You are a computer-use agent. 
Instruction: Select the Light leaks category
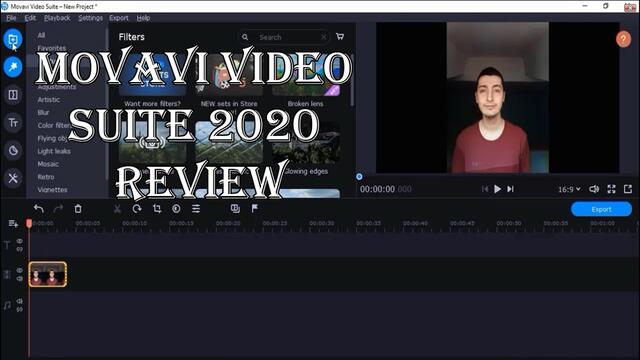pyautogui.click(x=54, y=151)
